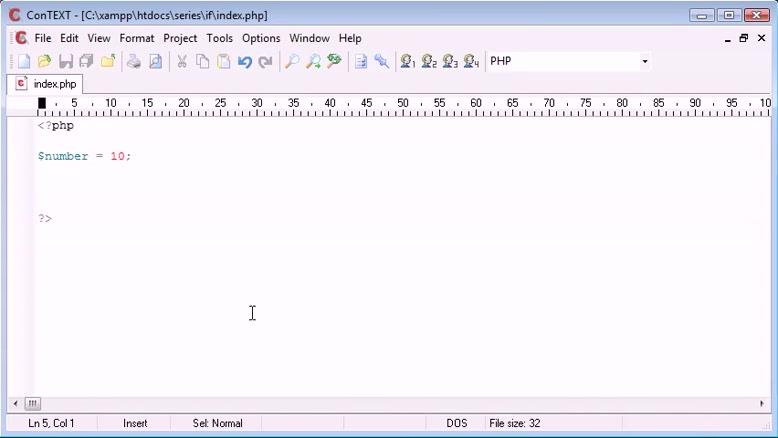Screen dimensions: 778x438
Task: Click the <?php opening tag line
Action: click(x=56, y=125)
